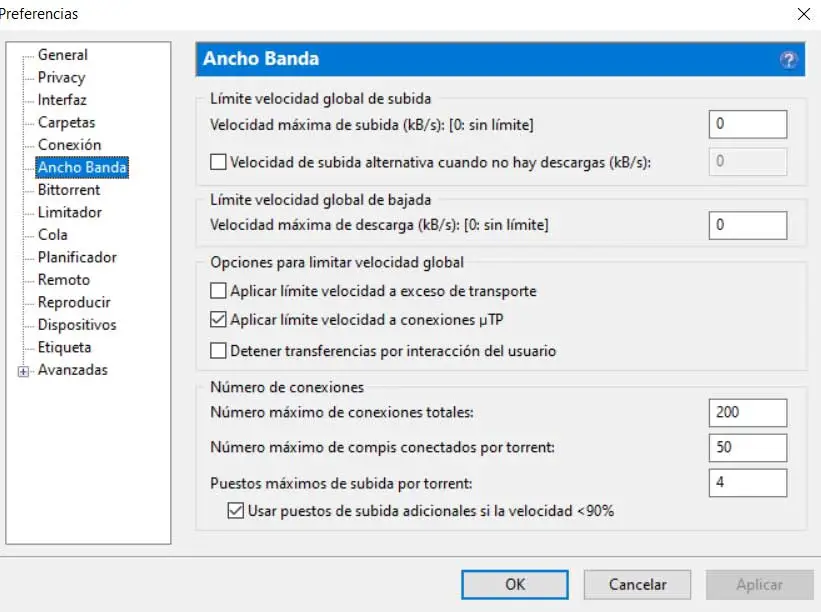The width and height of the screenshot is (821, 612).
Task: Close the Preferencias dialog window
Action: (804, 14)
